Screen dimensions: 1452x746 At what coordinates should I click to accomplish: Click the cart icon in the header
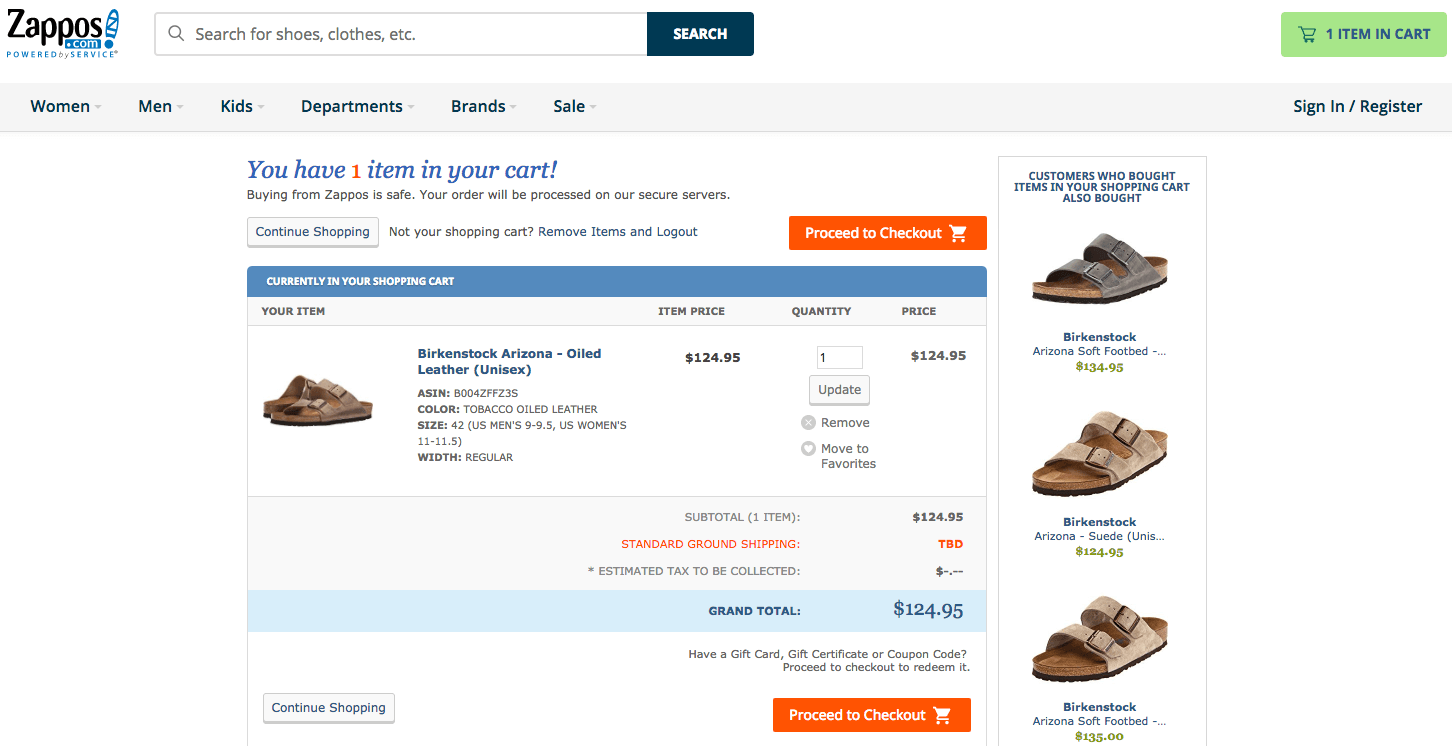1307,34
